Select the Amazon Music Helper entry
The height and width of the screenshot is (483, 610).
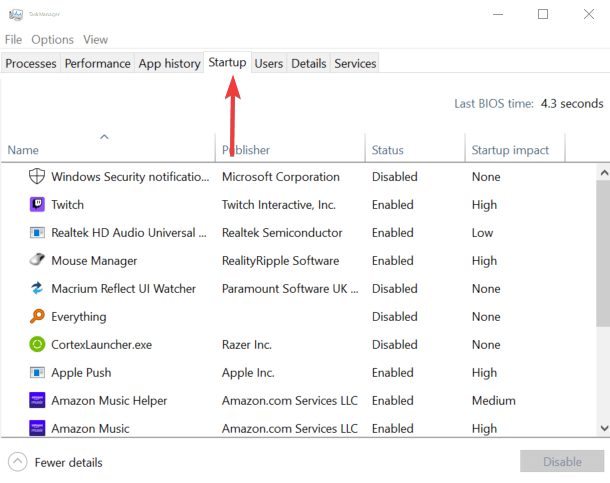[x=109, y=401]
